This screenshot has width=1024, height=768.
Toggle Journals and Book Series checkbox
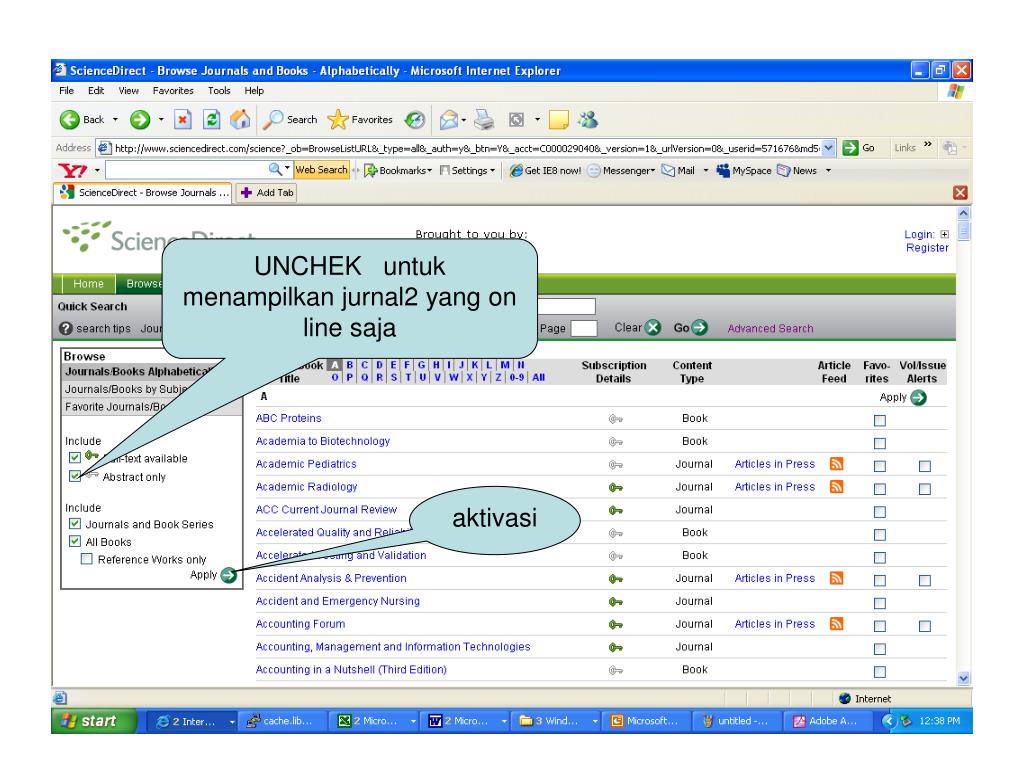[x=75, y=524]
